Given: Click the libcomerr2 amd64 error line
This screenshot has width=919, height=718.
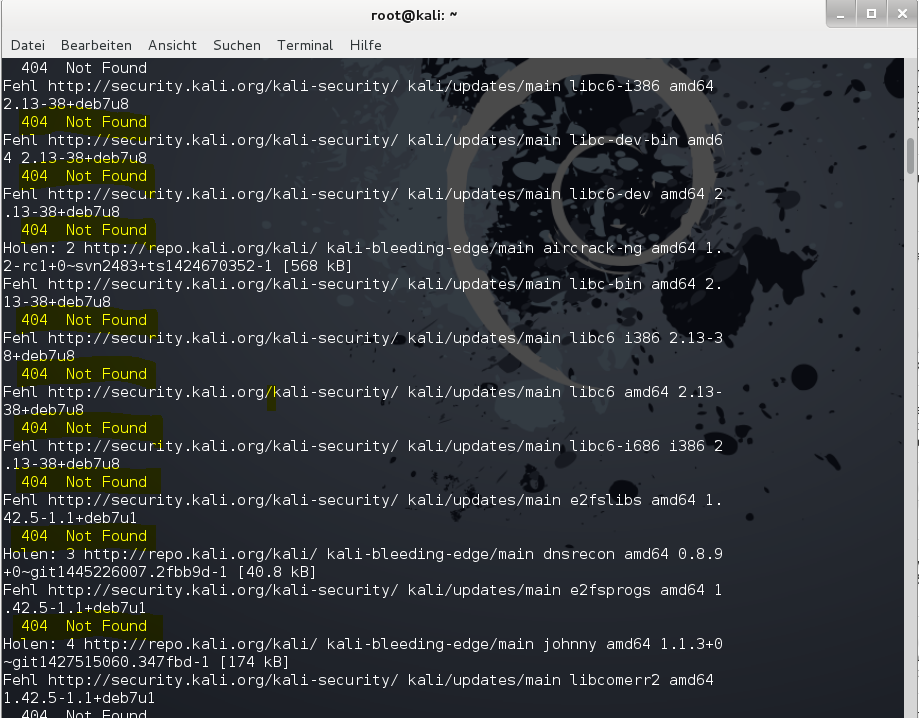Looking at the screenshot, I should coord(358,680).
